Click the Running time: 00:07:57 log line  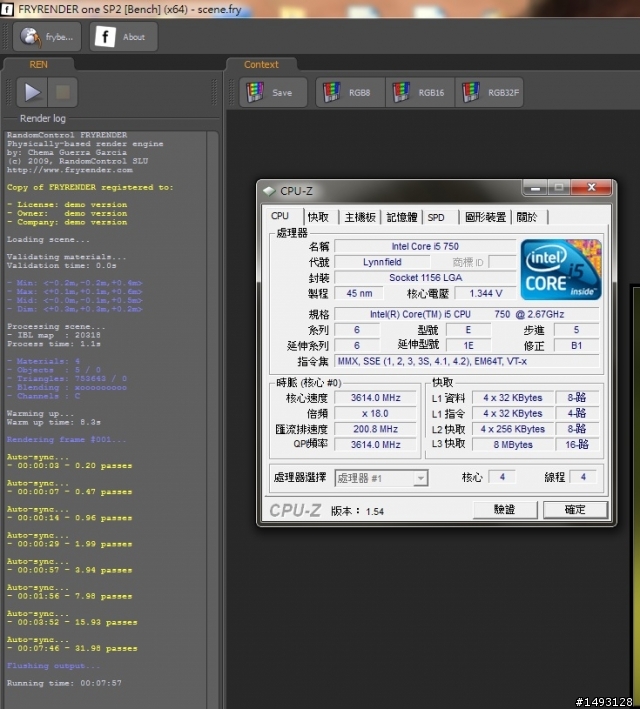coord(64,683)
